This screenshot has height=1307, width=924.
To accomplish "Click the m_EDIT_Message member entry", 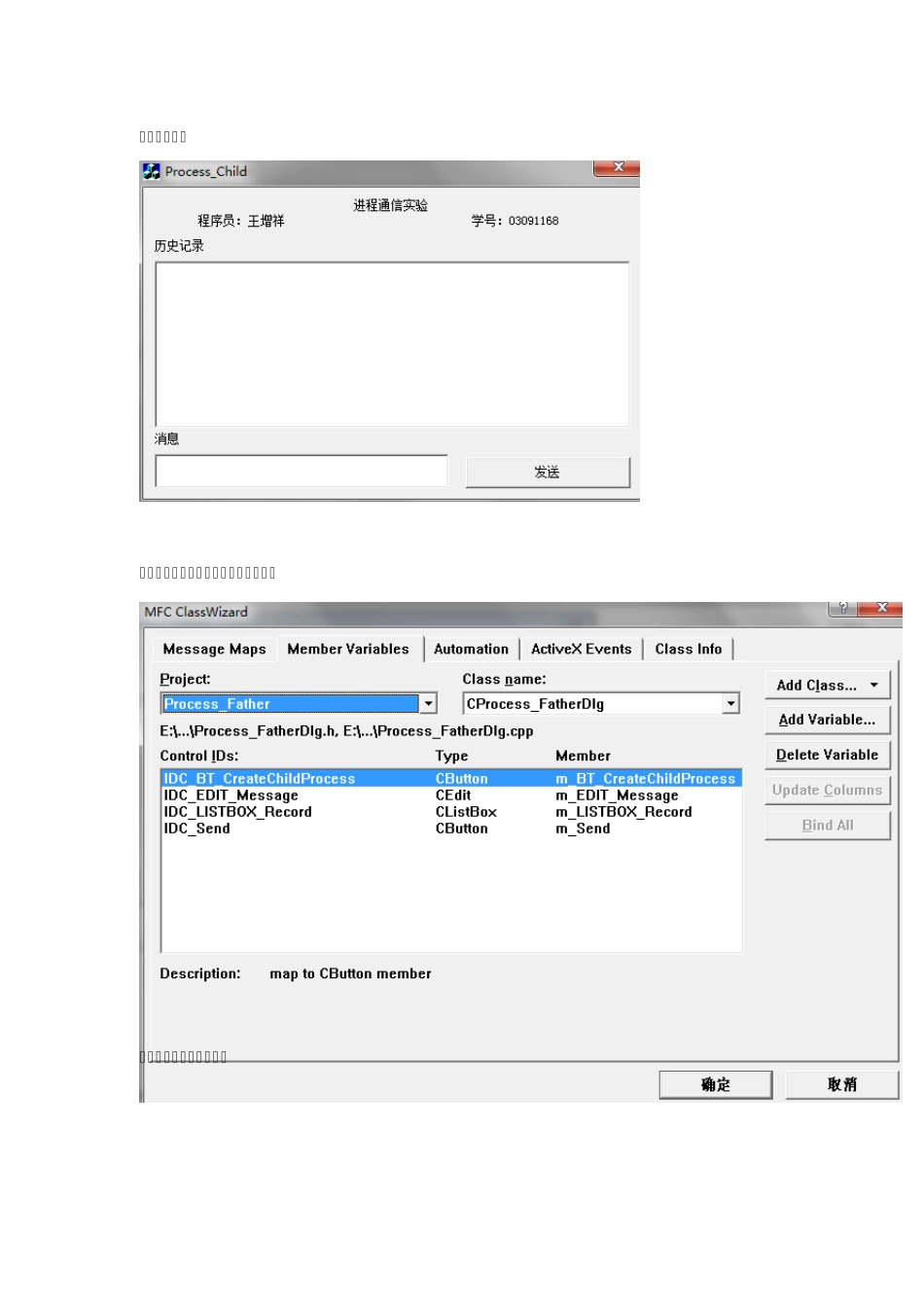I will click(x=617, y=795).
